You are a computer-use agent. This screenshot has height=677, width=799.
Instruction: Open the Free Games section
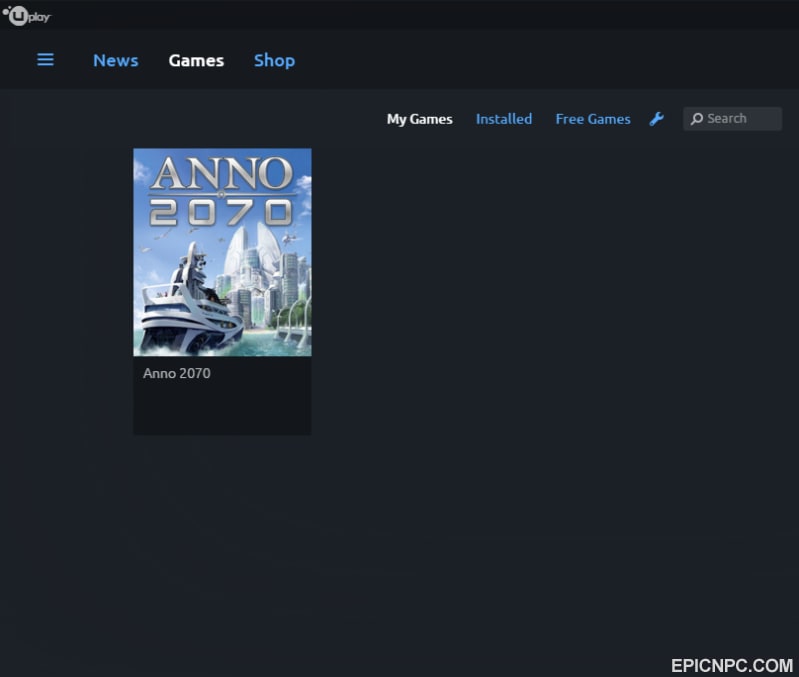point(593,119)
